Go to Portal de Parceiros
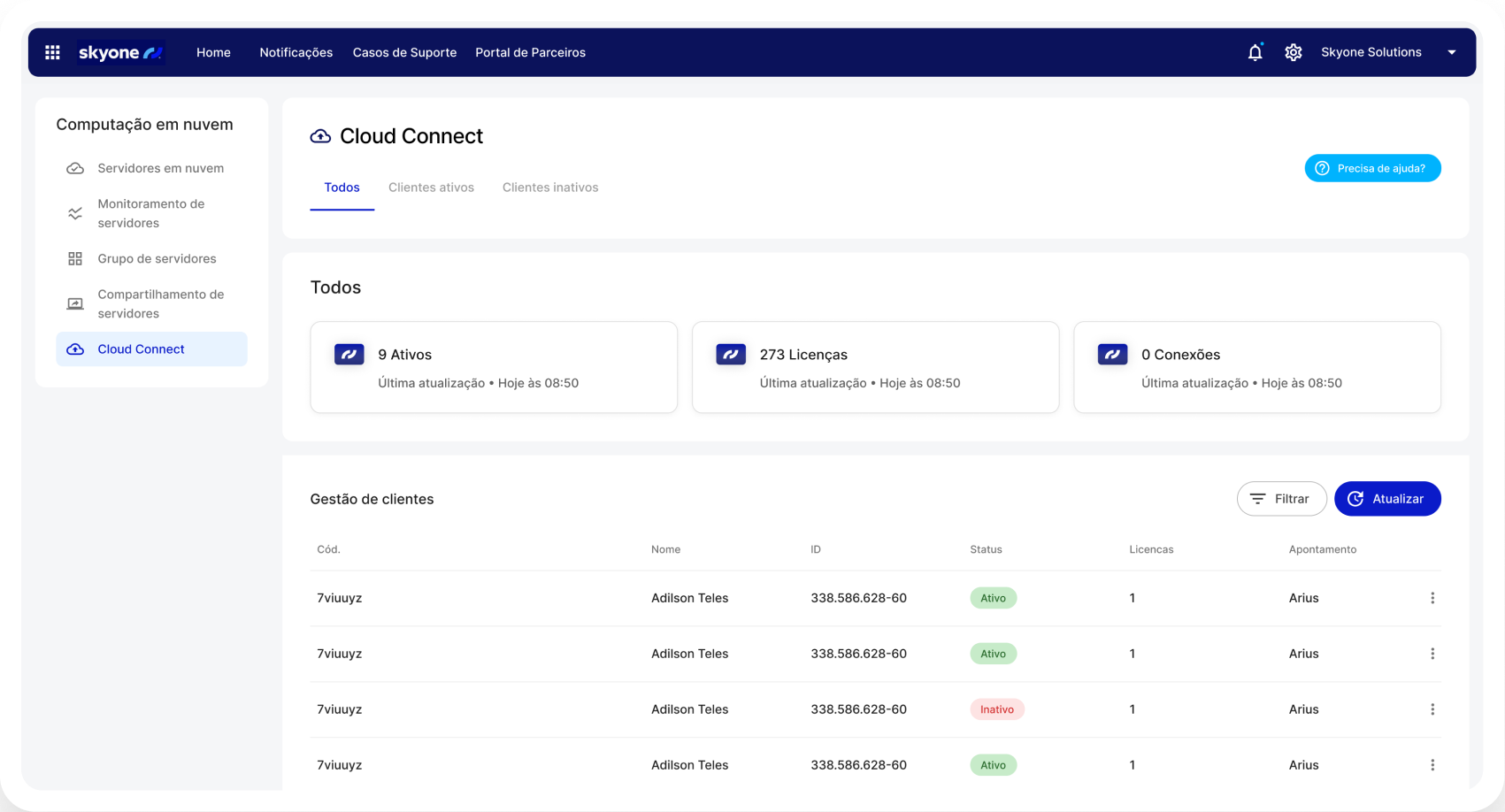This screenshot has height=812, width=1505. (x=530, y=53)
